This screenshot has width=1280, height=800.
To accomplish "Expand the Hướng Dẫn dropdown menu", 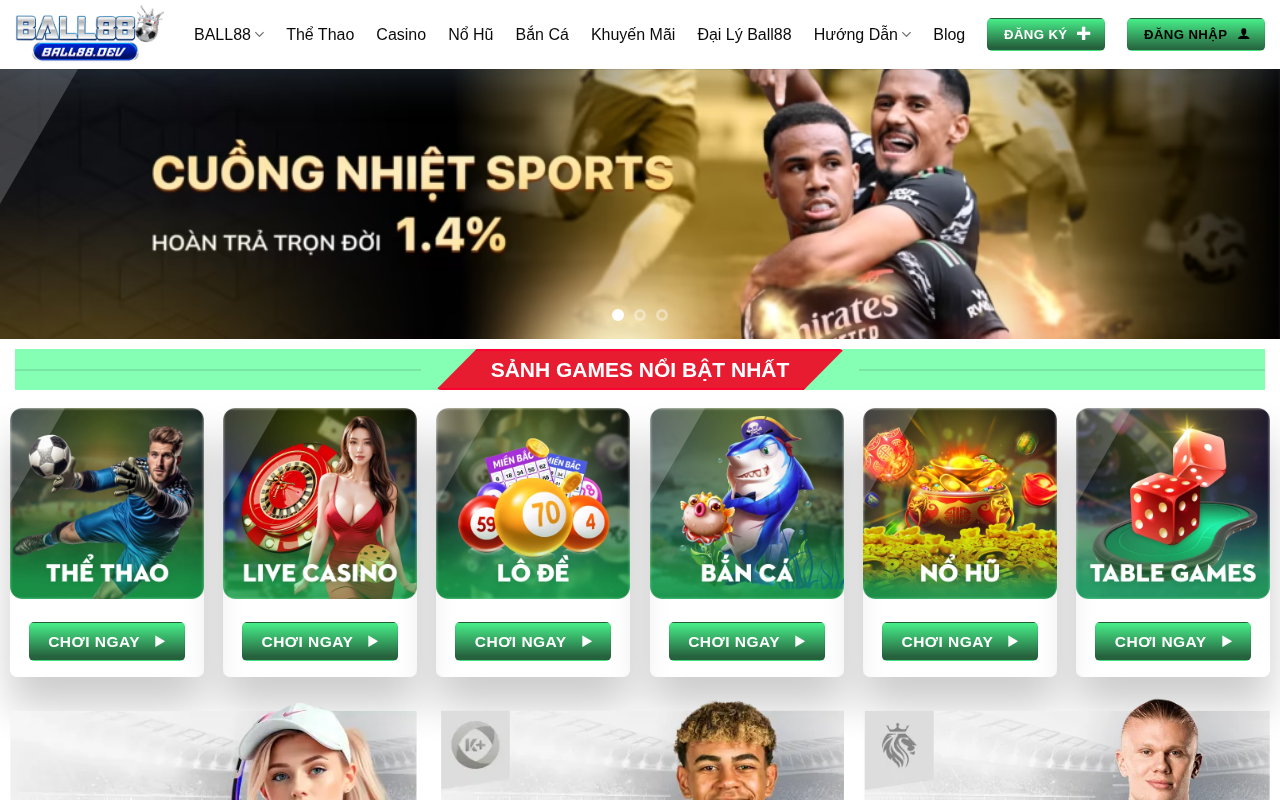I will pyautogui.click(x=862, y=35).
